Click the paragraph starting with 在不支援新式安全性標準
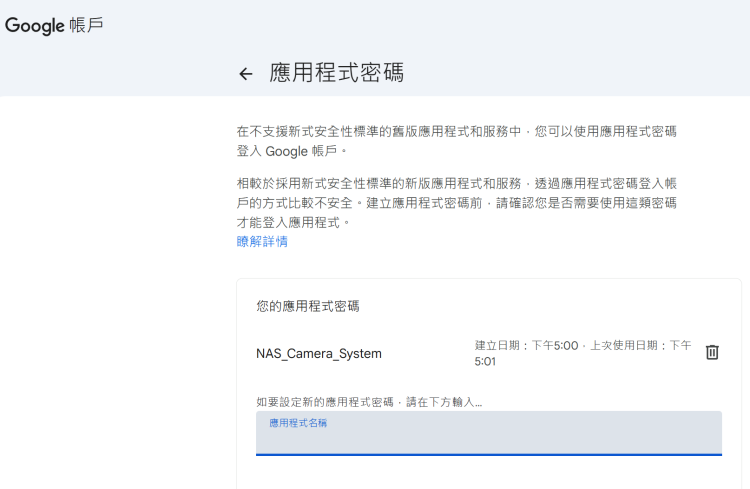Screen dimensions: 750x489 coord(456,141)
